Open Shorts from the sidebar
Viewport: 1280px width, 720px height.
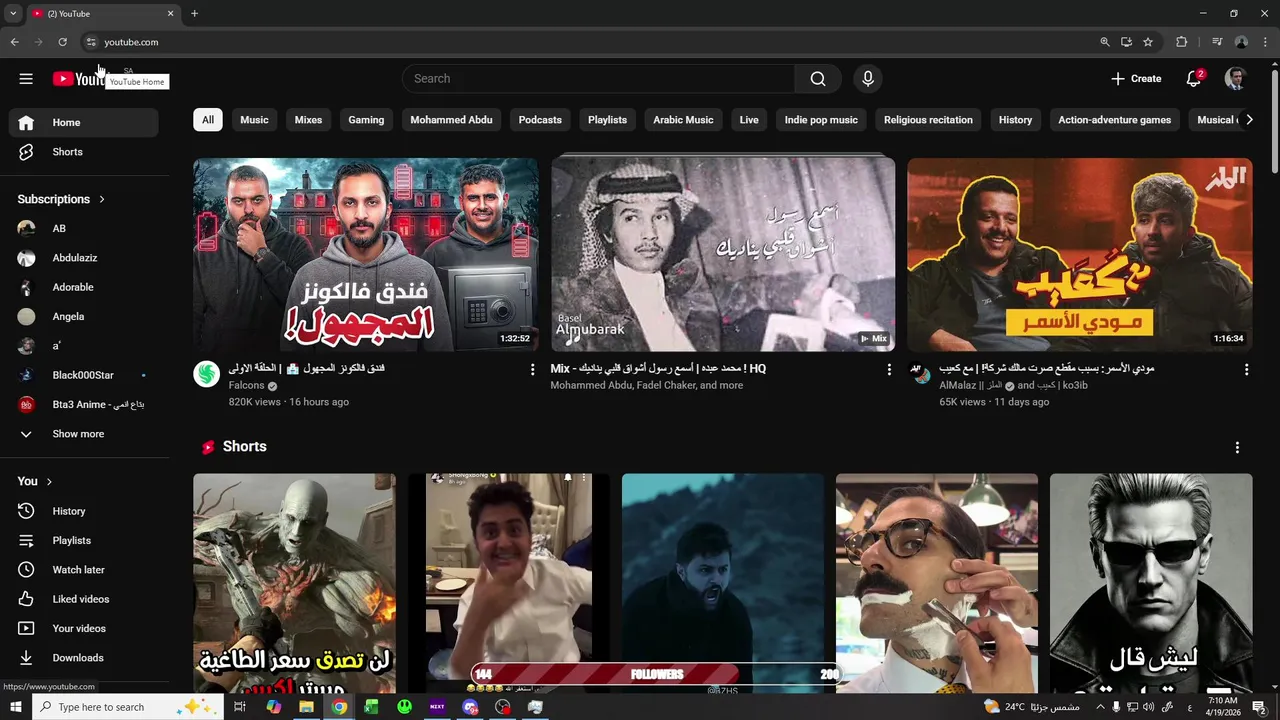[x=83, y=152]
